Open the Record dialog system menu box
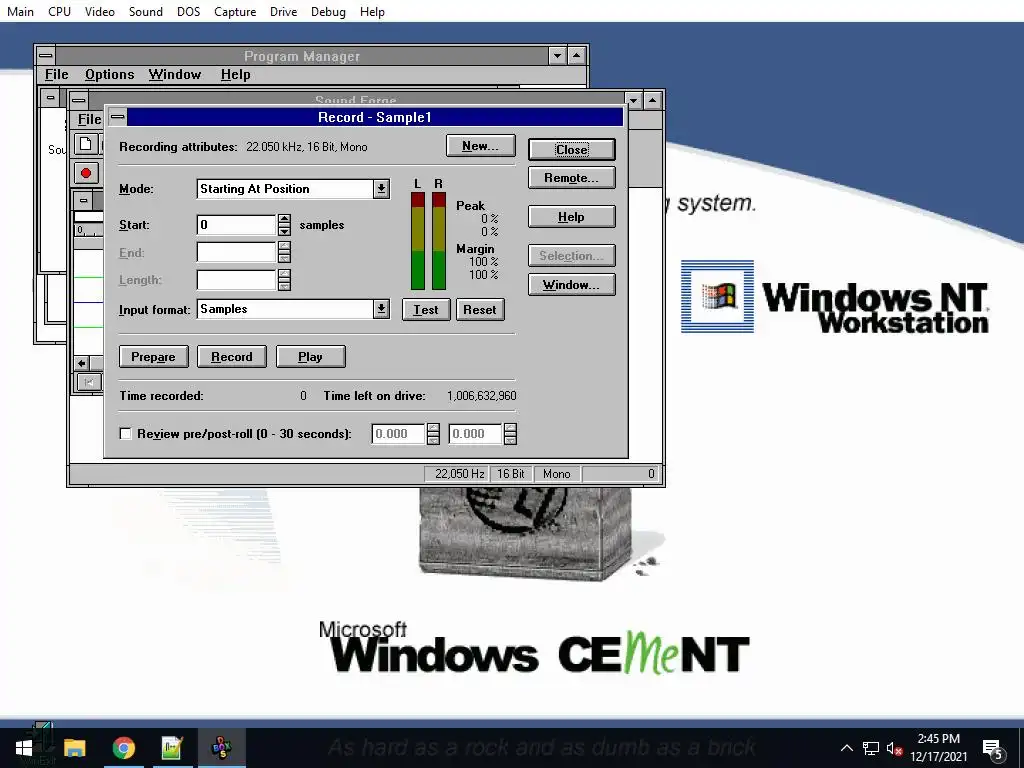 [x=118, y=117]
